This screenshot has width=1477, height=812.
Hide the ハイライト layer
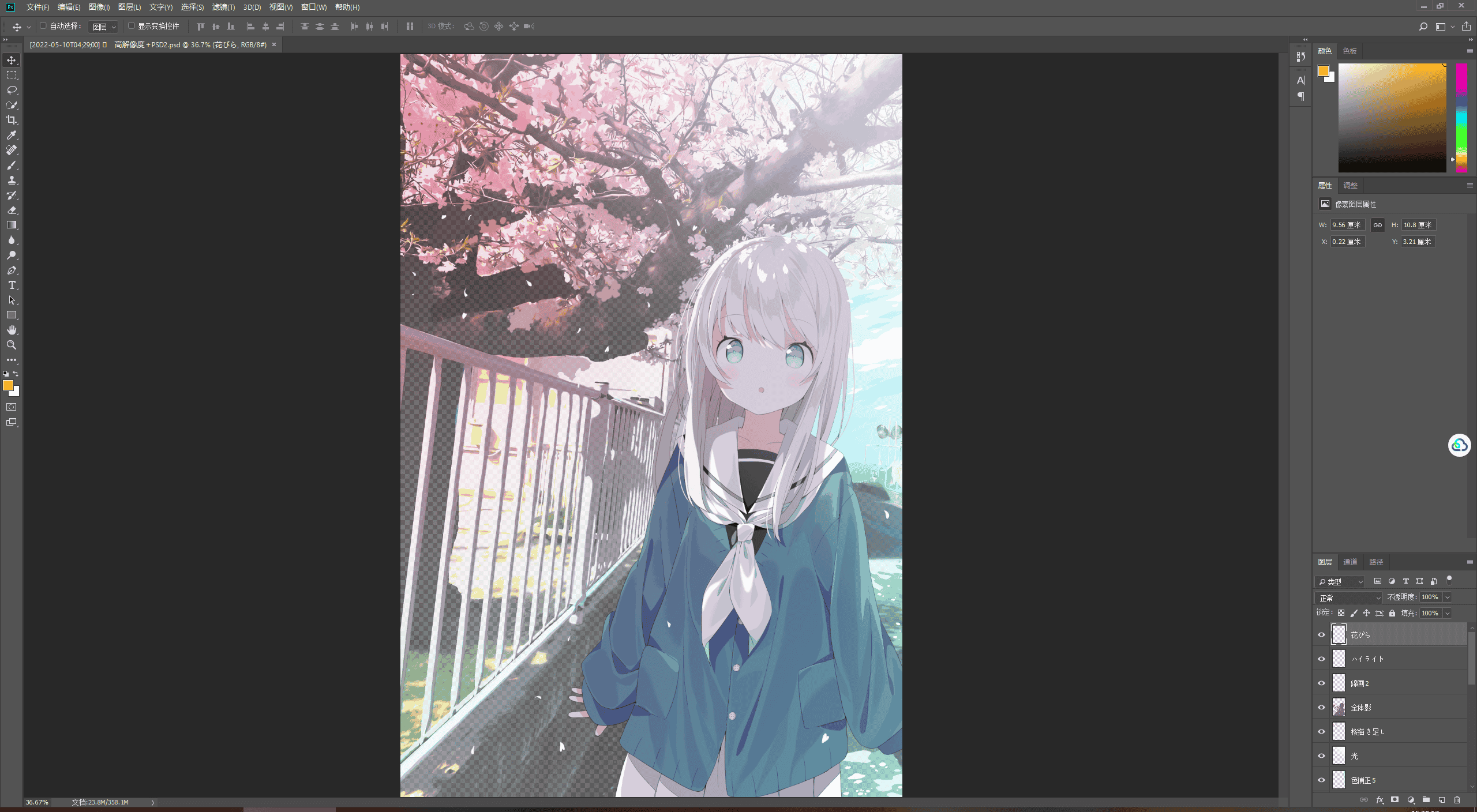pyautogui.click(x=1321, y=659)
